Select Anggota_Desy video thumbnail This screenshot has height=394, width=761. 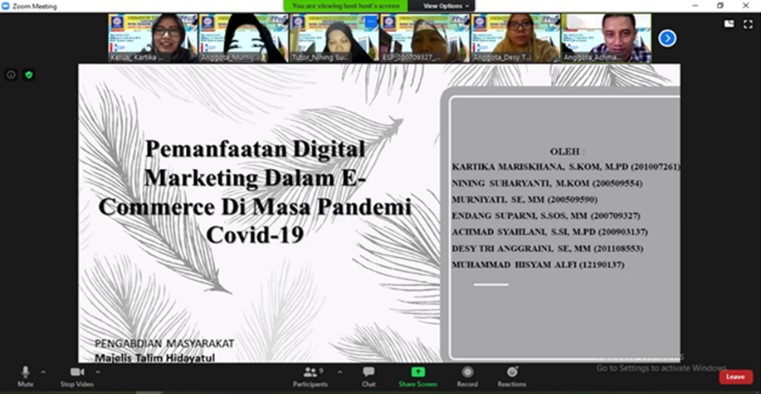(x=515, y=38)
